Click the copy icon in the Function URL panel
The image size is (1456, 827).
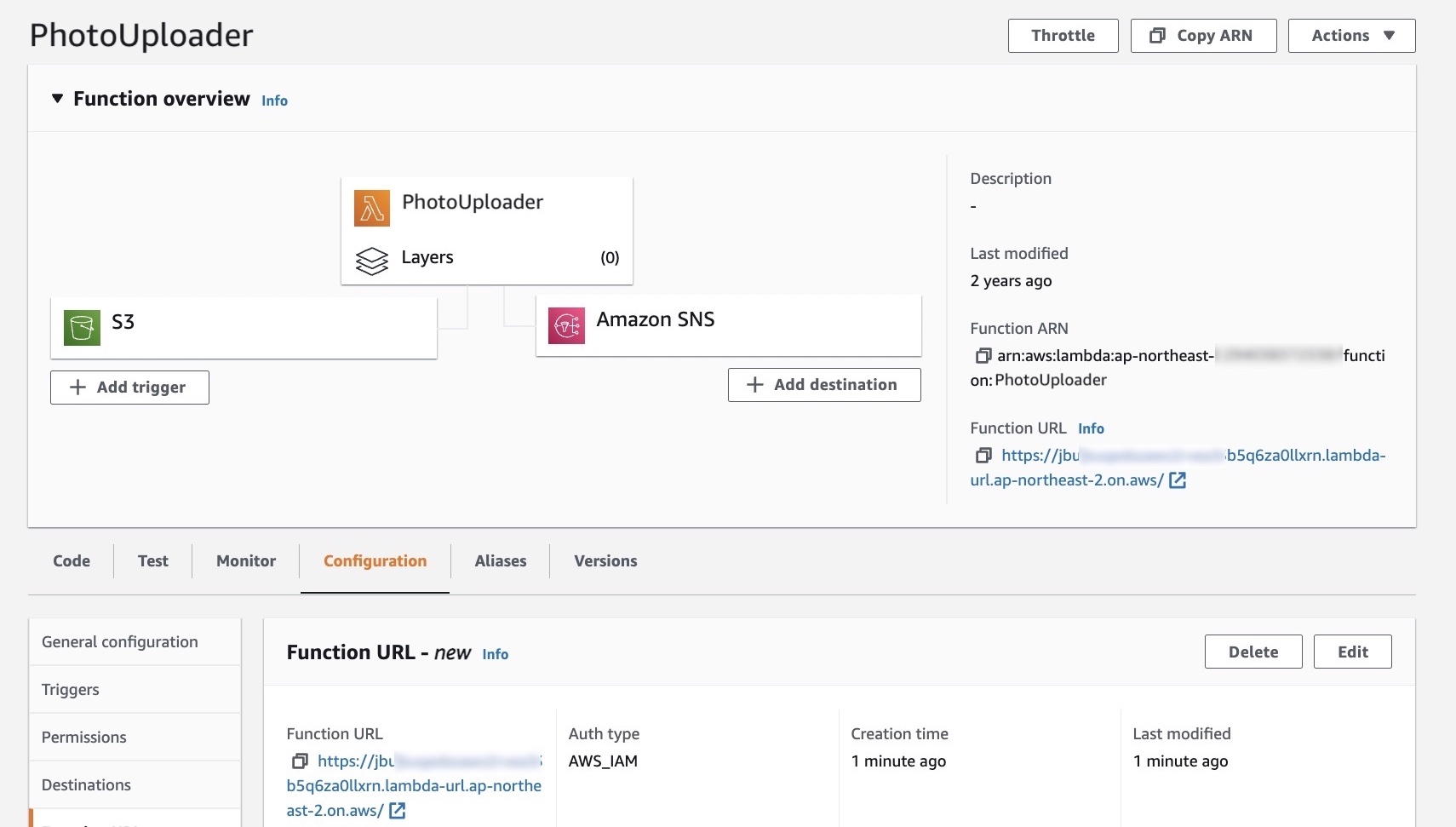[300, 761]
